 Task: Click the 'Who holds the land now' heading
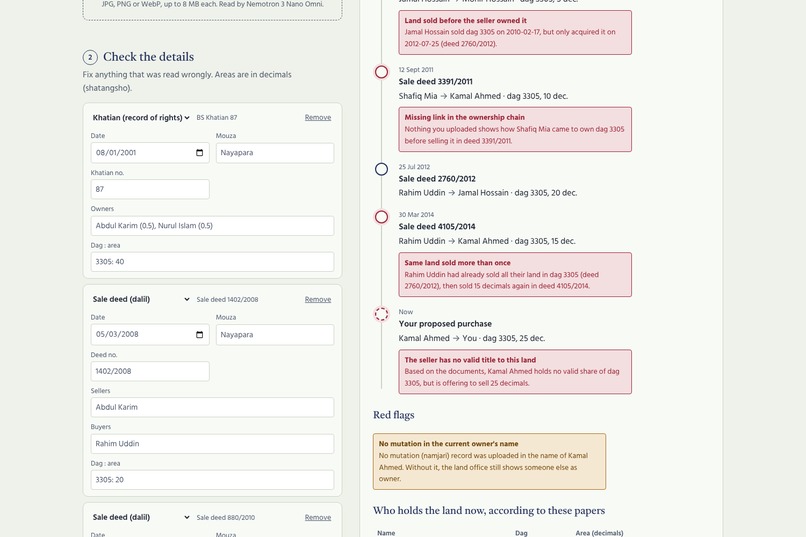489,510
